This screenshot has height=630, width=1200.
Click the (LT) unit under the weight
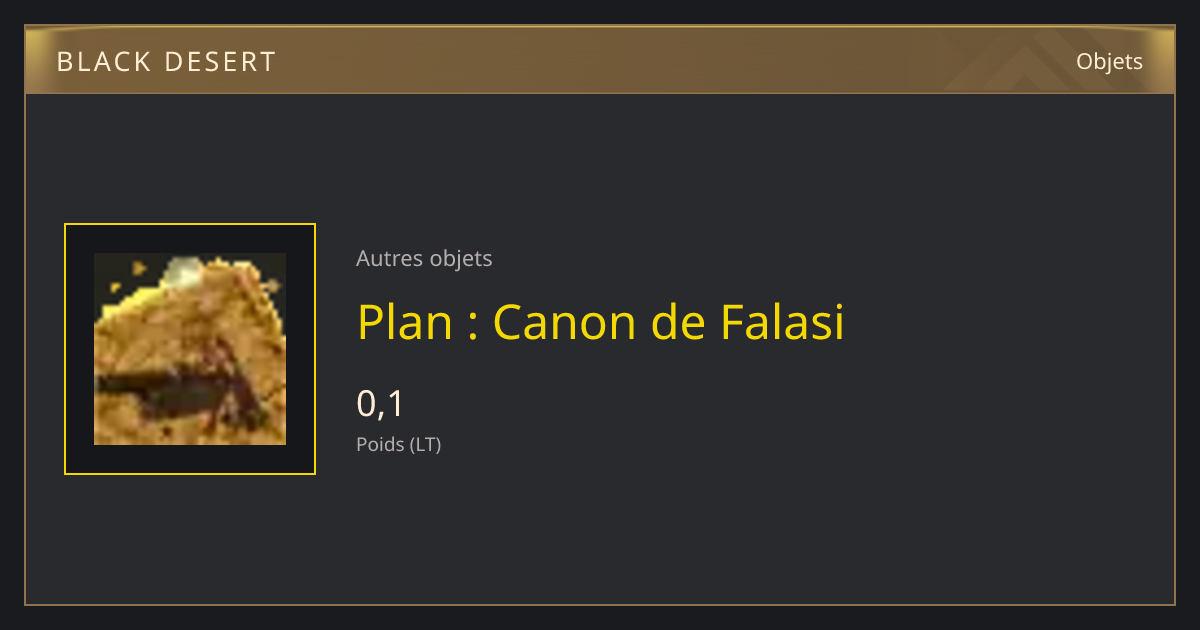click(x=425, y=444)
